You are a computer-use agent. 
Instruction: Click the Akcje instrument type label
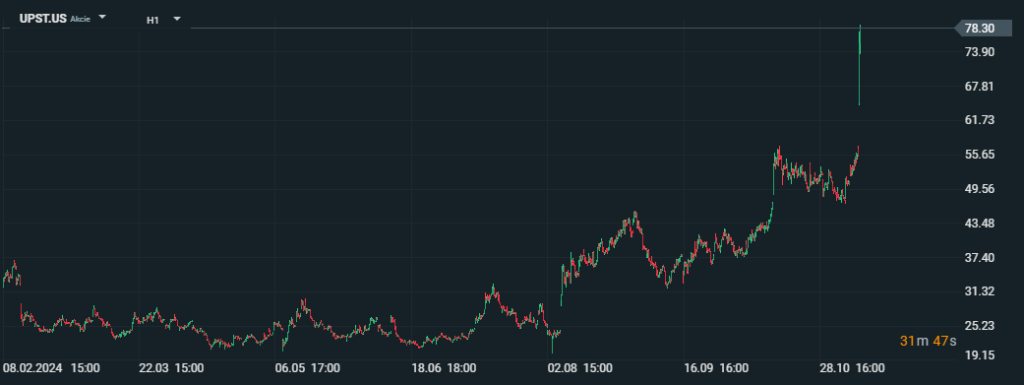pos(80,20)
